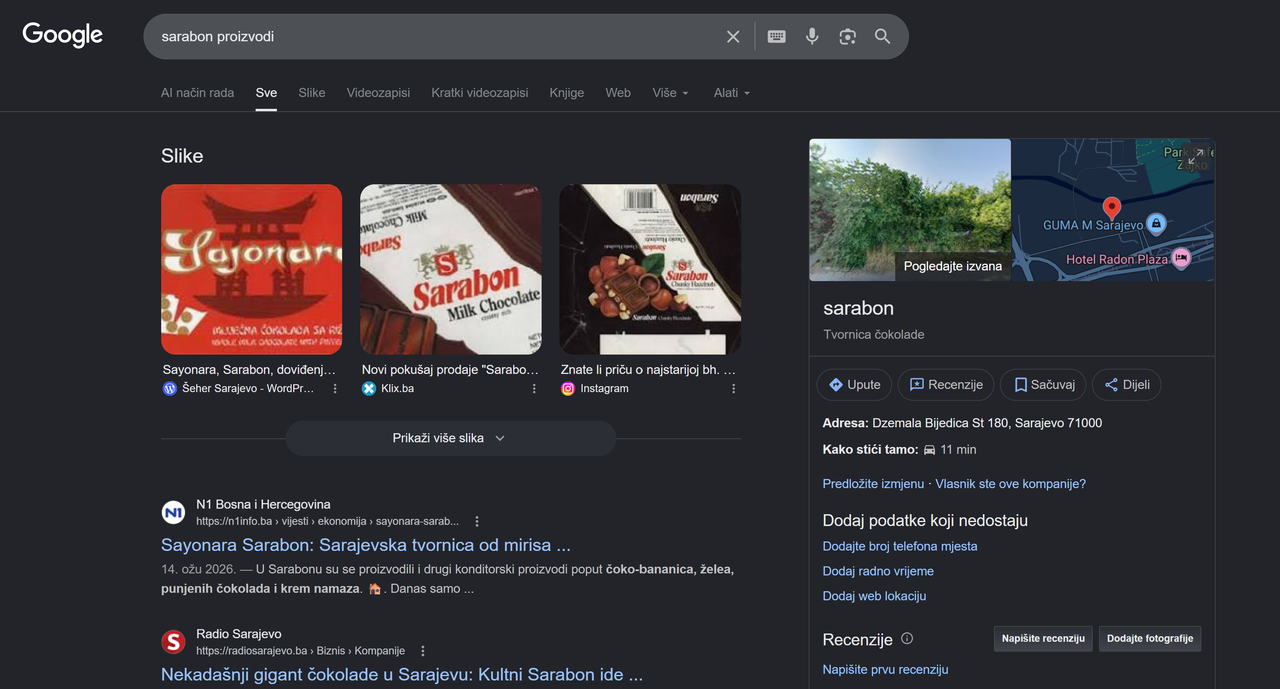The width and height of the screenshot is (1280, 689).
Task: Click the Šeher Sarajevo WordPress favicon
Action: click(x=169, y=389)
